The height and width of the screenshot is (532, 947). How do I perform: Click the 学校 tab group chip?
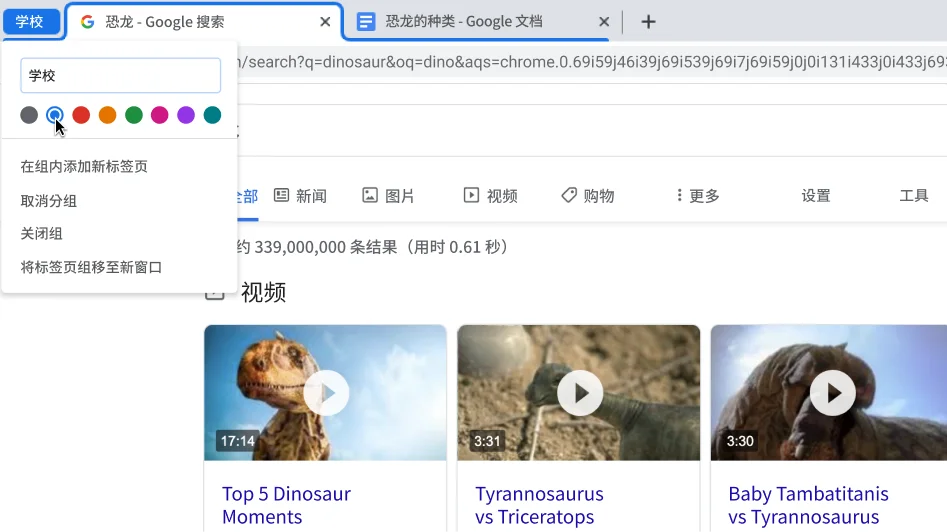coord(30,22)
